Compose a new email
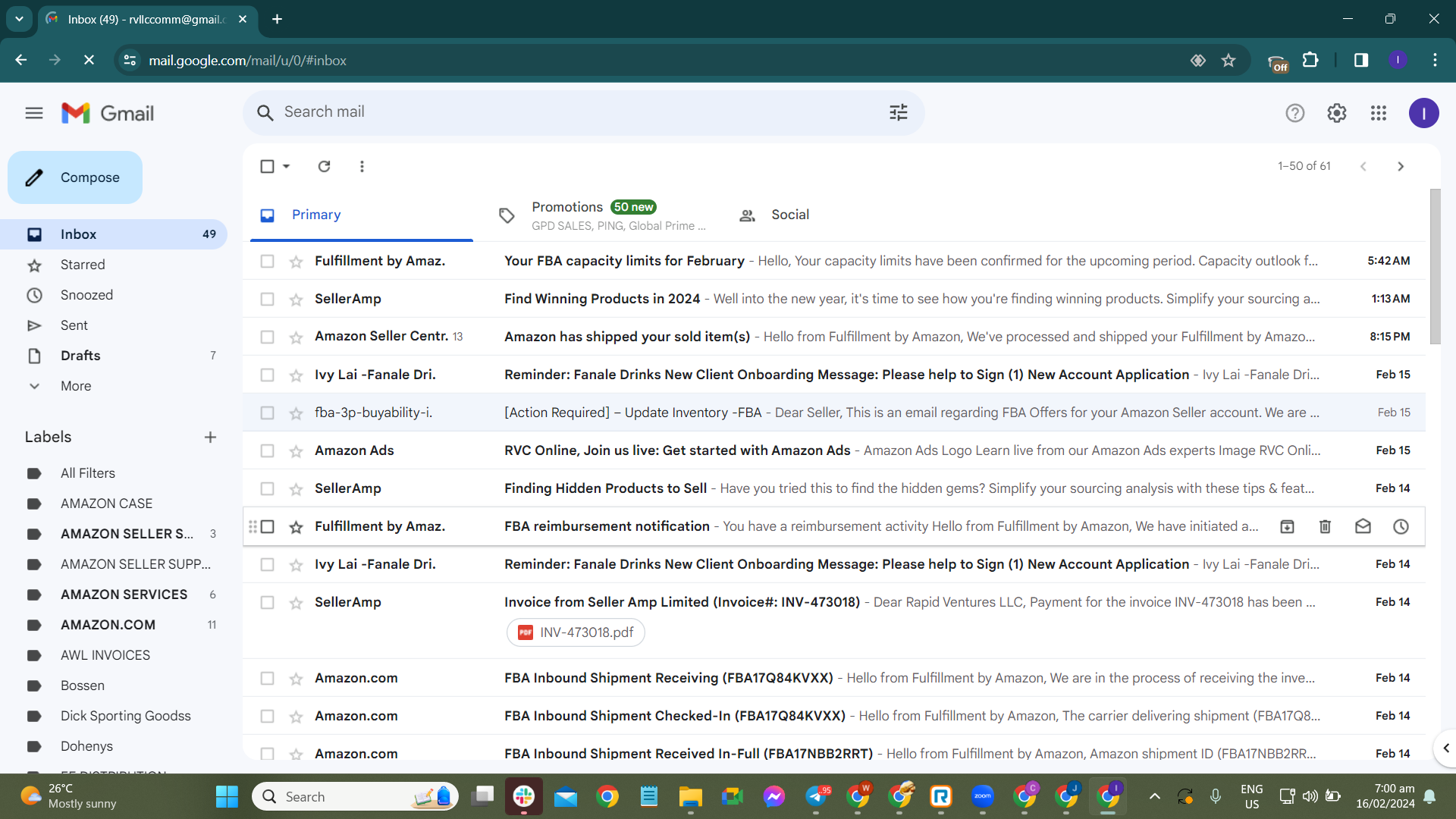Screen dimensions: 1456x819 [75, 177]
